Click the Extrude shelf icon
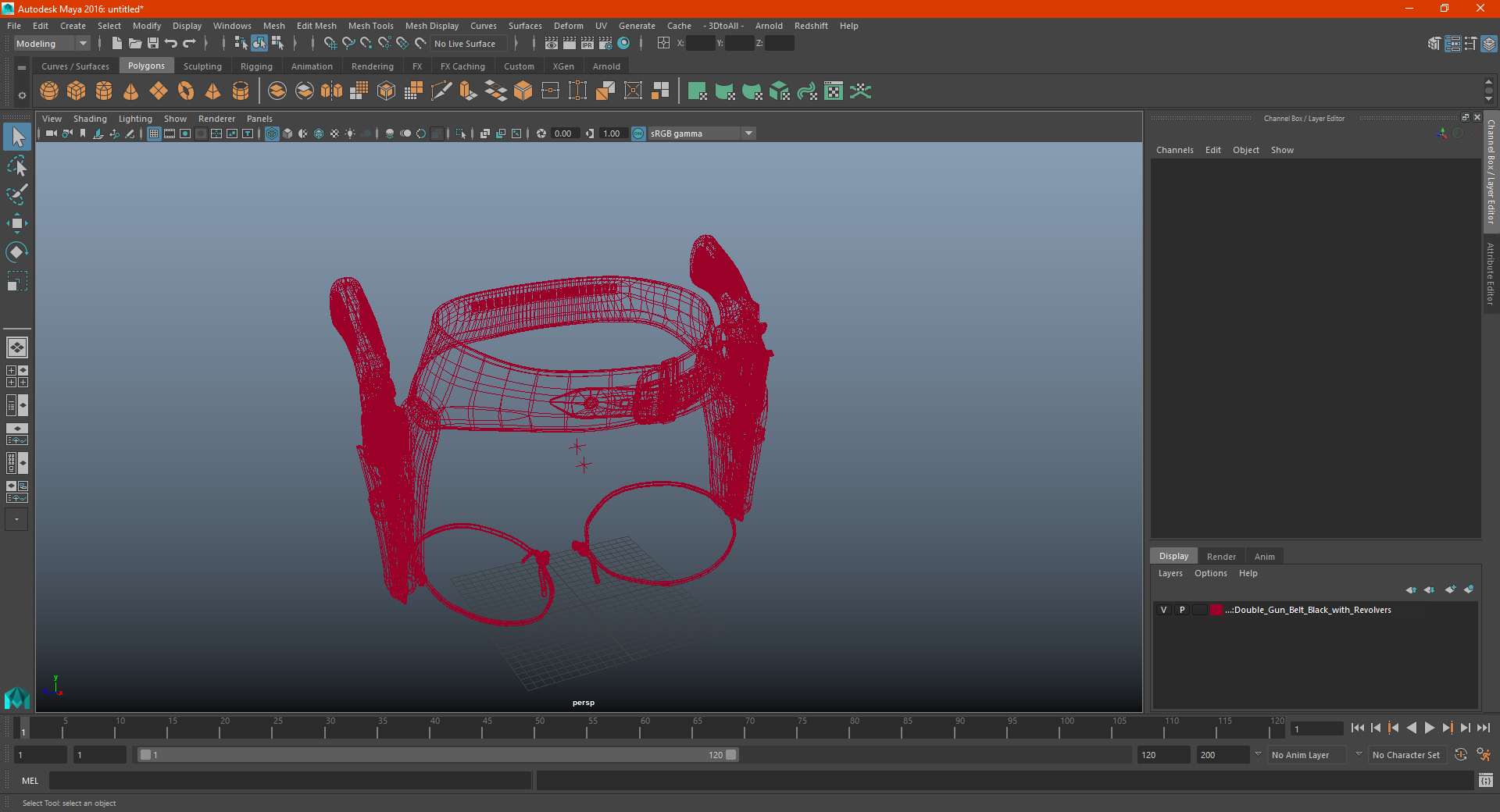Image resolution: width=1500 pixels, height=812 pixels. coord(469,91)
